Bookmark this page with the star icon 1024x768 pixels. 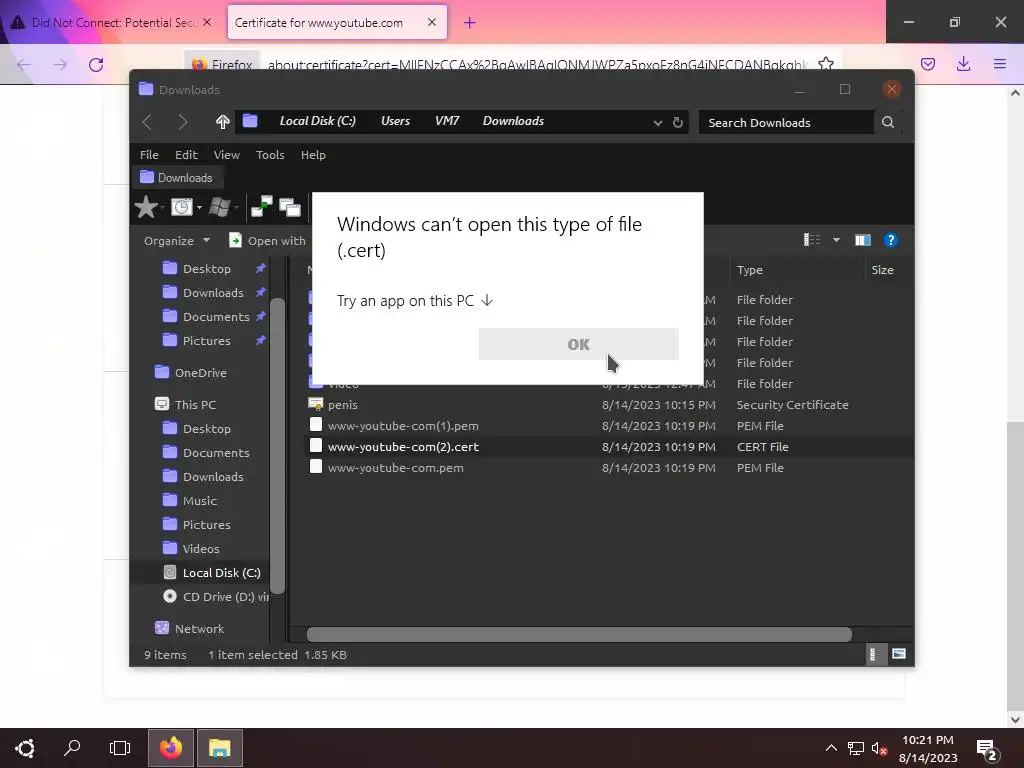(x=825, y=64)
